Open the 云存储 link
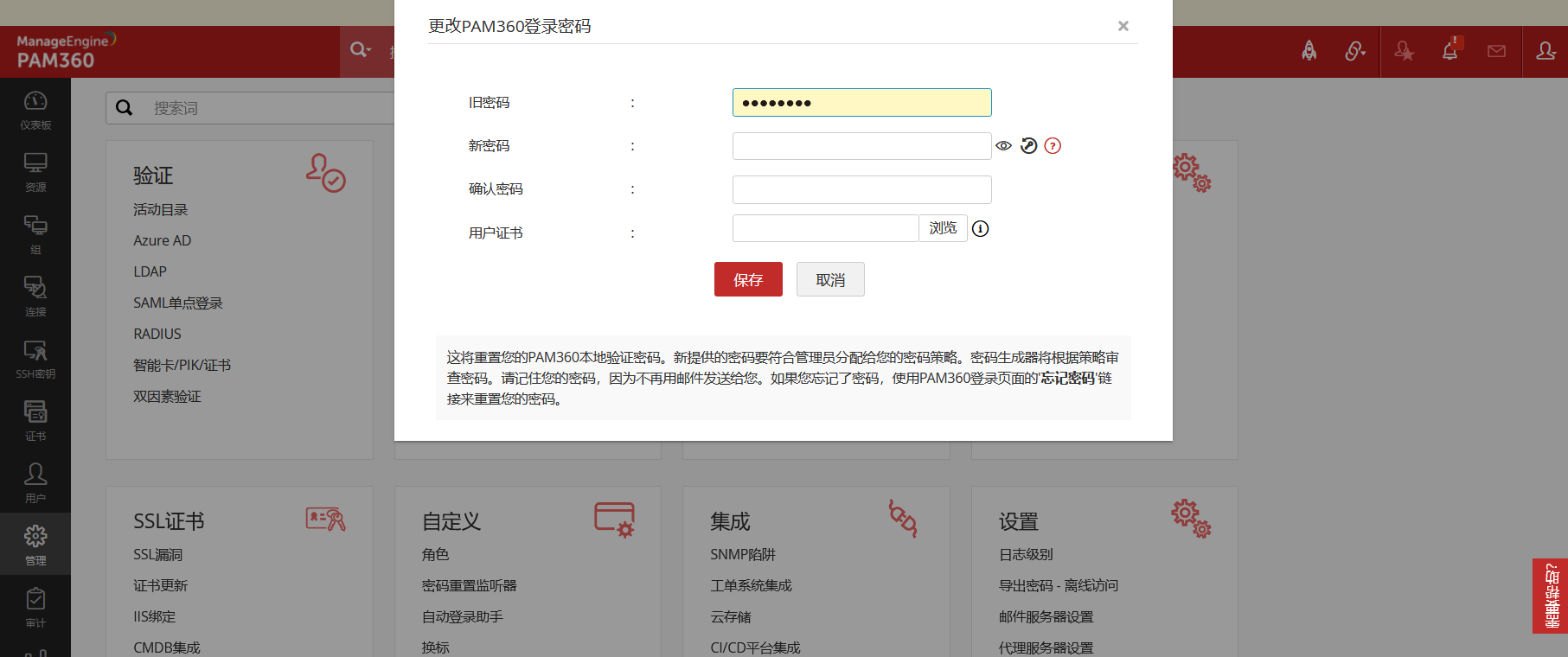Viewport: 1568px width, 657px height. pyautogui.click(x=731, y=616)
